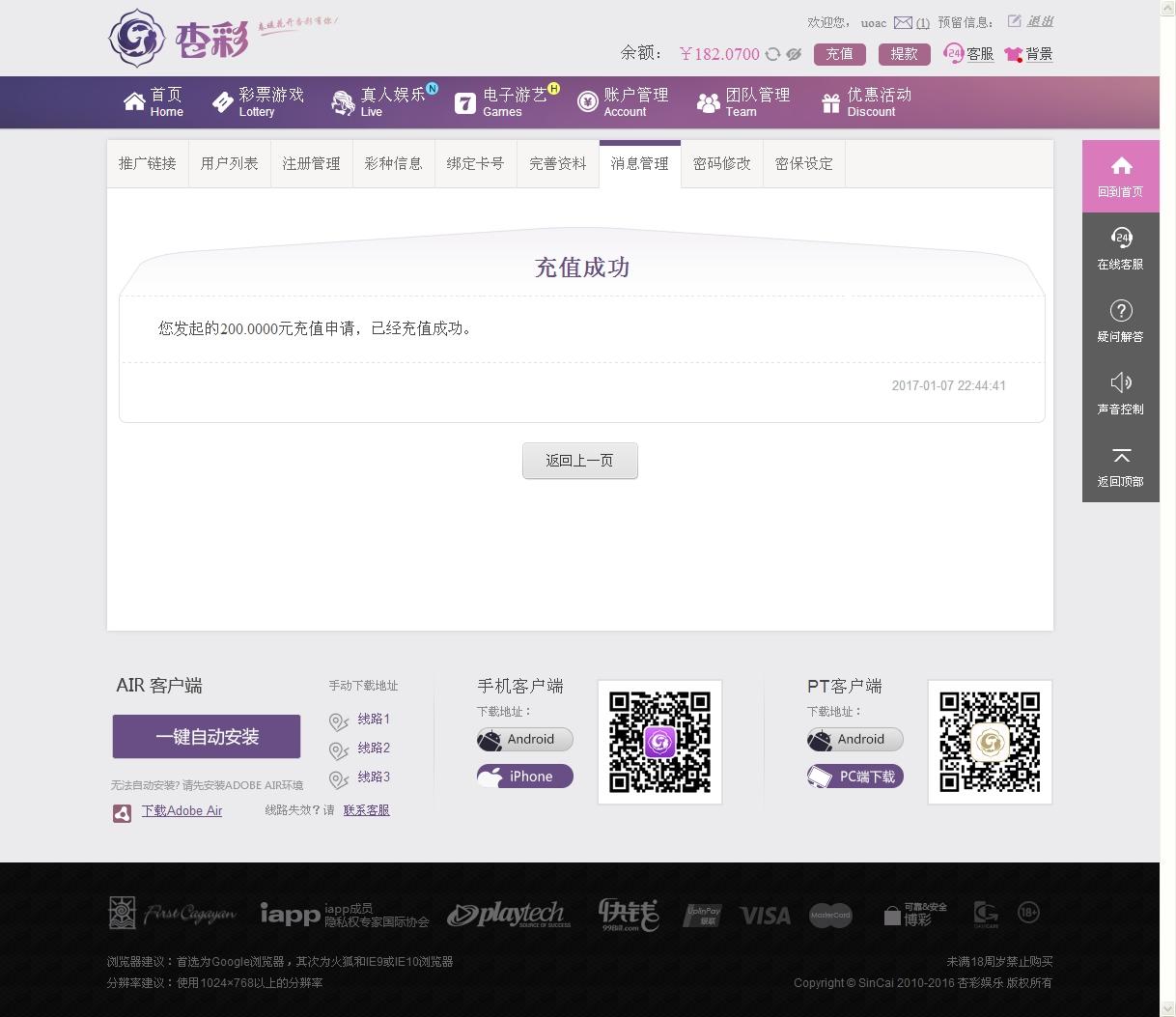1176x1017 pixels.
Task: Open the mail envelope icon
Action: click(903, 22)
